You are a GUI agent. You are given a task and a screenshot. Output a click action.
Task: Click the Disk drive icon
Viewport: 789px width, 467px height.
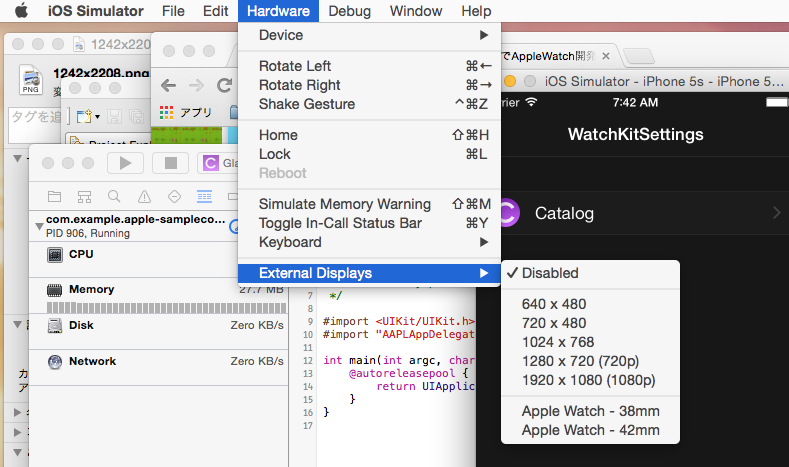coord(54,326)
